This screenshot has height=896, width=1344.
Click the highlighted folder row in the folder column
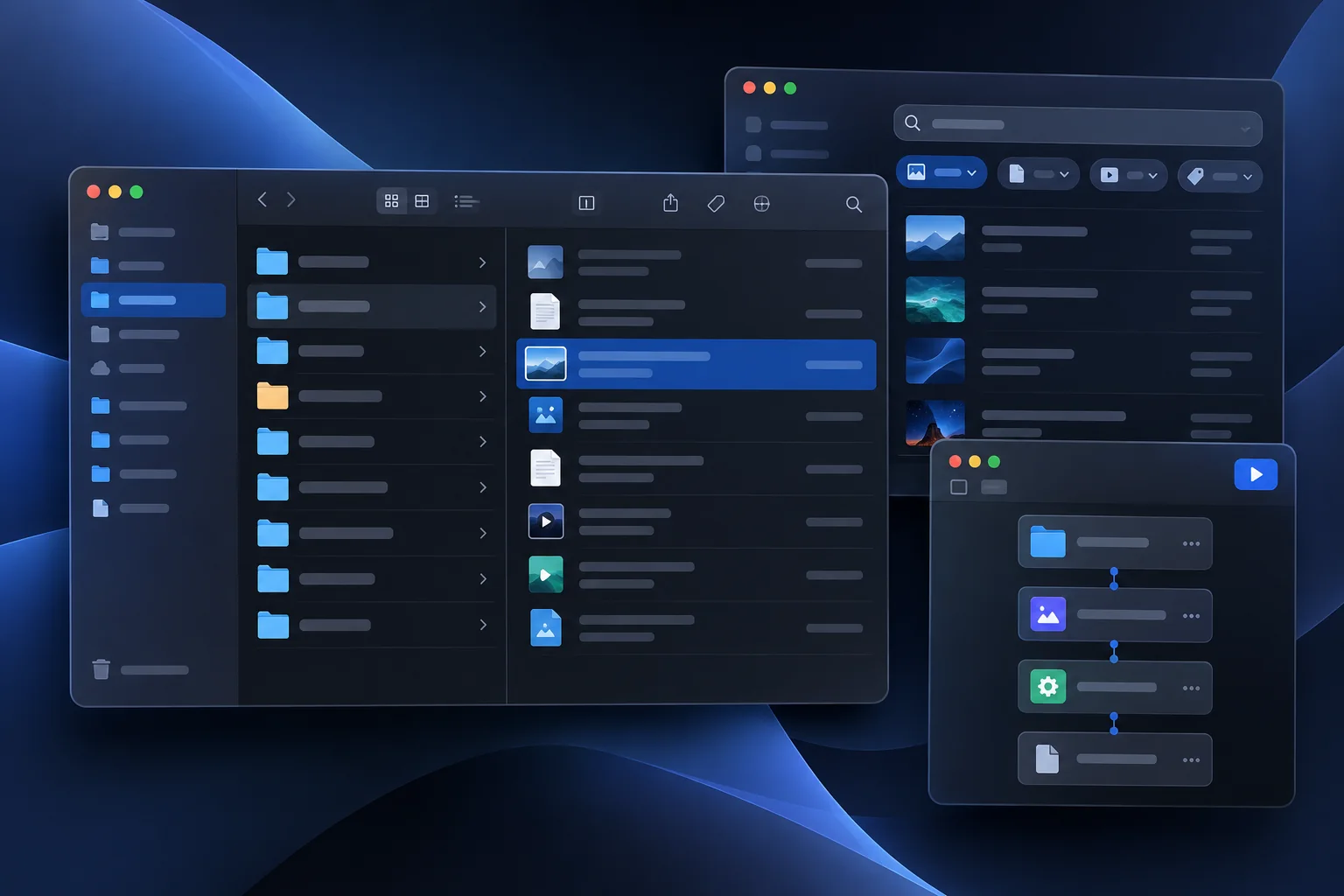pyautogui.click(x=372, y=306)
